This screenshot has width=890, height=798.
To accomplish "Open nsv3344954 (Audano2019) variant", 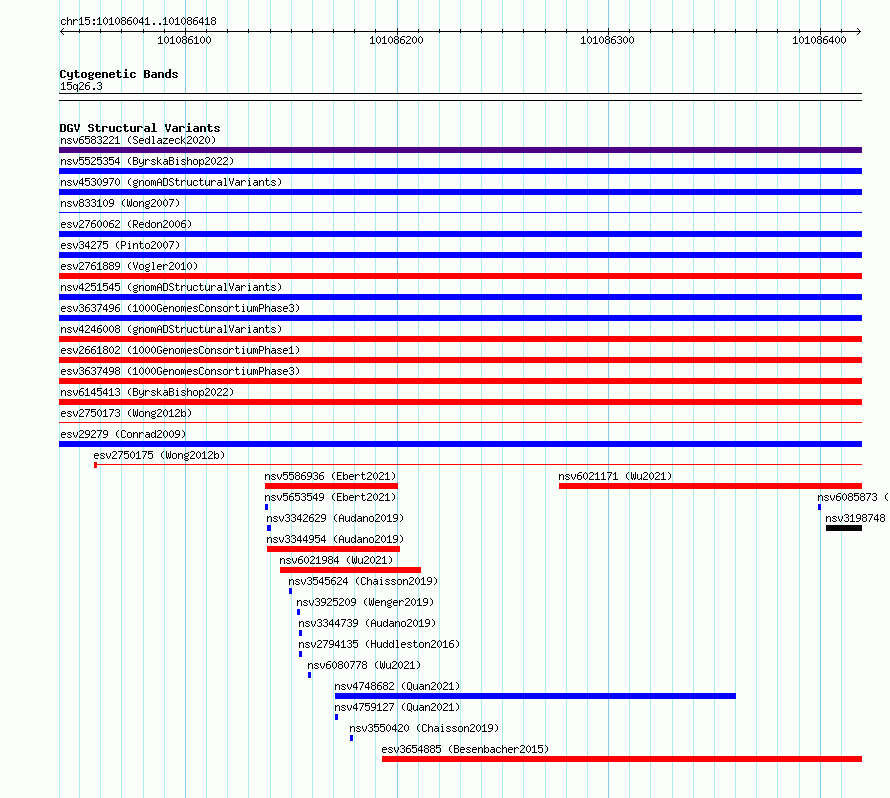I will pyautogui.click(x=335, y=539).
